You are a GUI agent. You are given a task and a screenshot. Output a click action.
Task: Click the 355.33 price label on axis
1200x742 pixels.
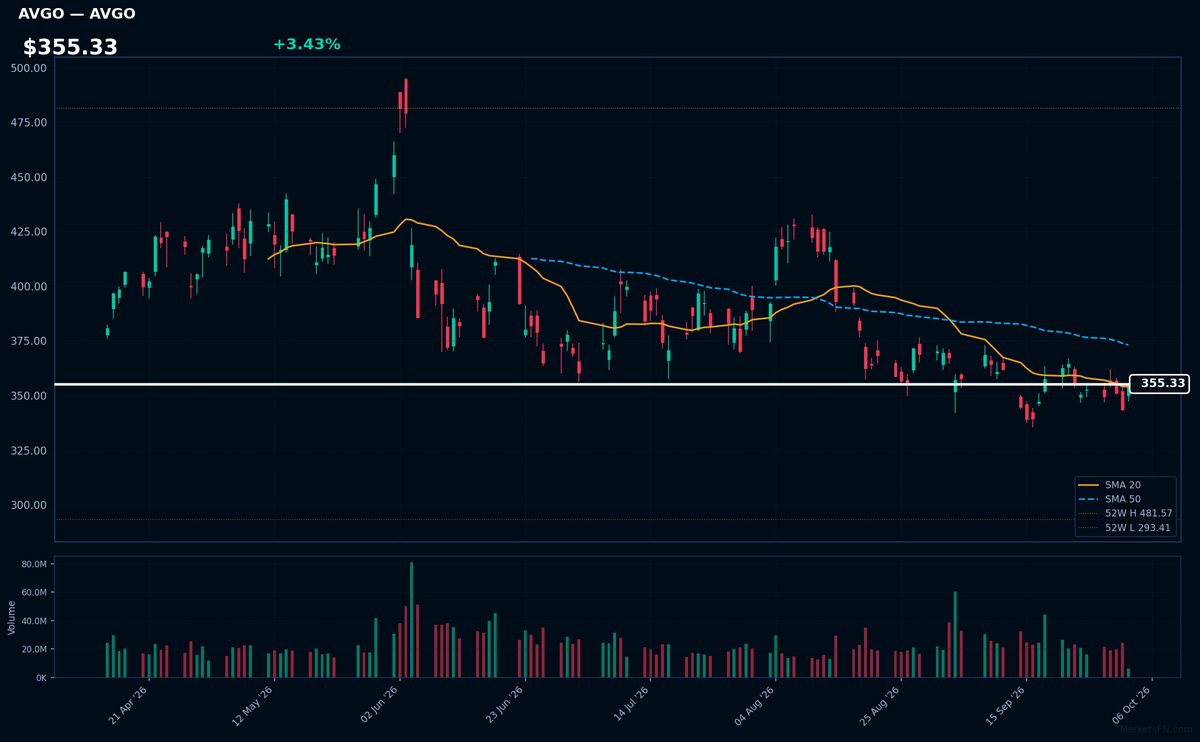[x=1160, y=383]
